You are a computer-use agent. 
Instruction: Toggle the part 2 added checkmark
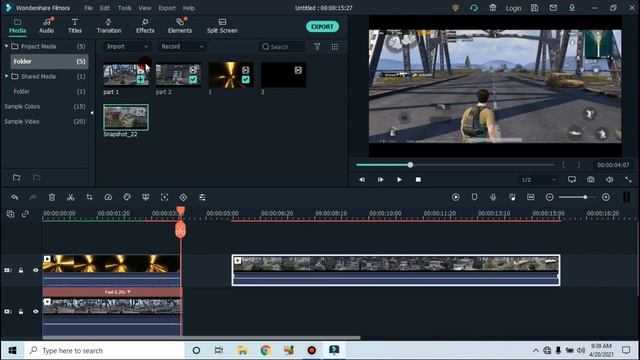pos(193,80)
